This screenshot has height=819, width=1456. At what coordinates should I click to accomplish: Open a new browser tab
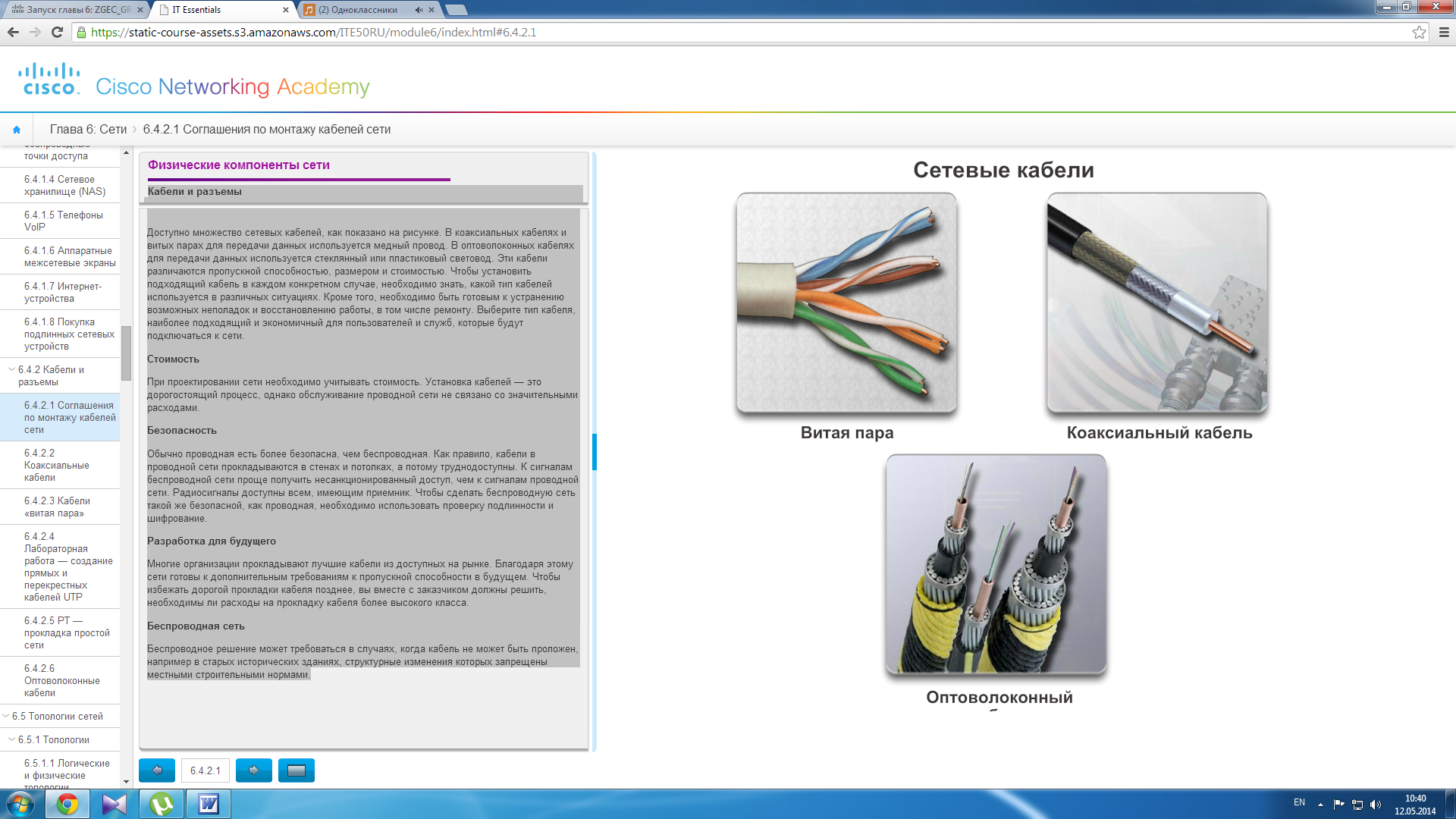(456, 10)
